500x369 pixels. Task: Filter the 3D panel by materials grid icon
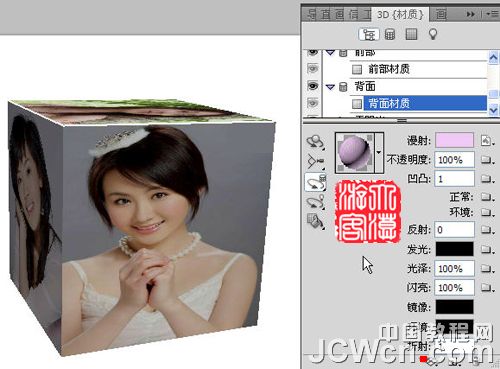[411, 34]
